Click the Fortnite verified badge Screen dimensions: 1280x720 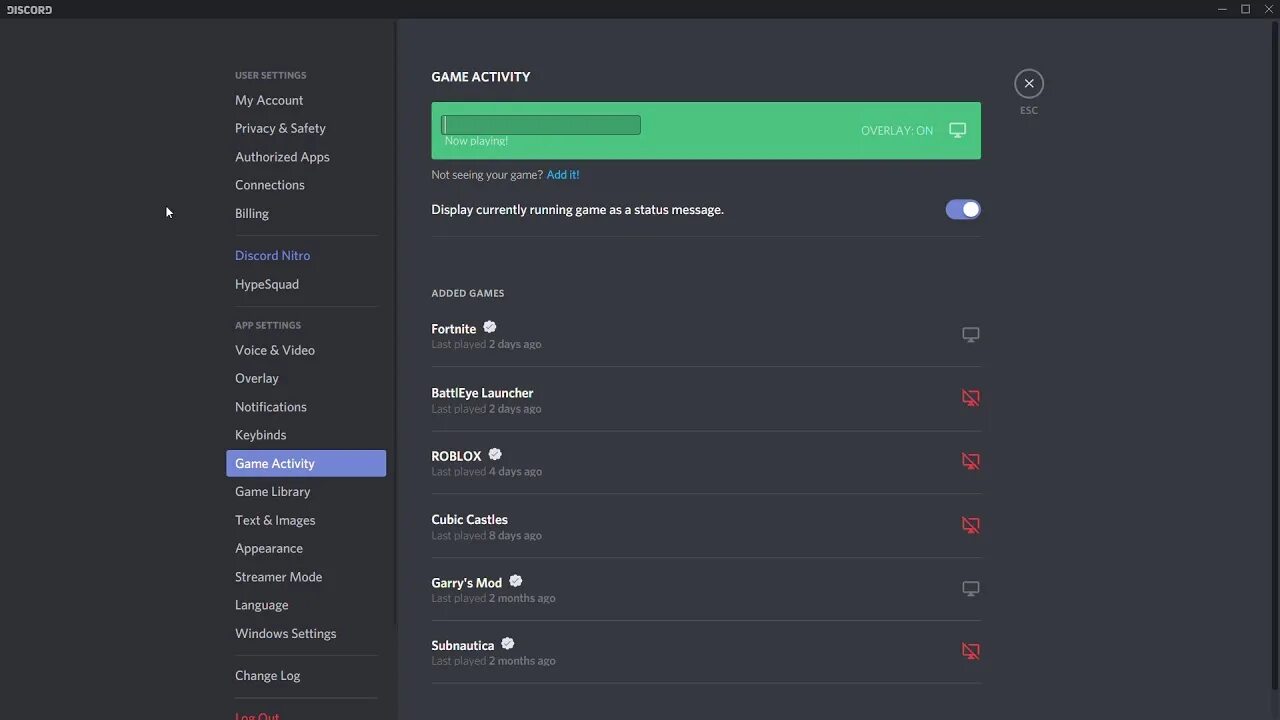(489, 328)
